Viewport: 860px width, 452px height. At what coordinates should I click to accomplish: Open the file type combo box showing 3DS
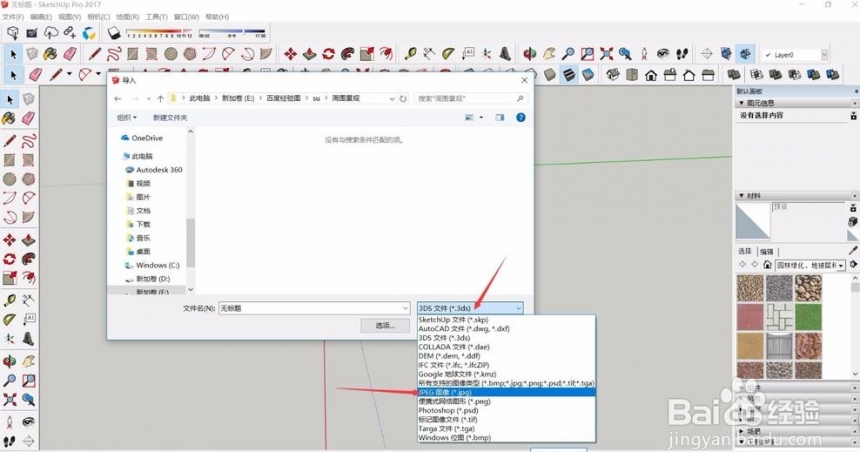(x=470, y=308)
